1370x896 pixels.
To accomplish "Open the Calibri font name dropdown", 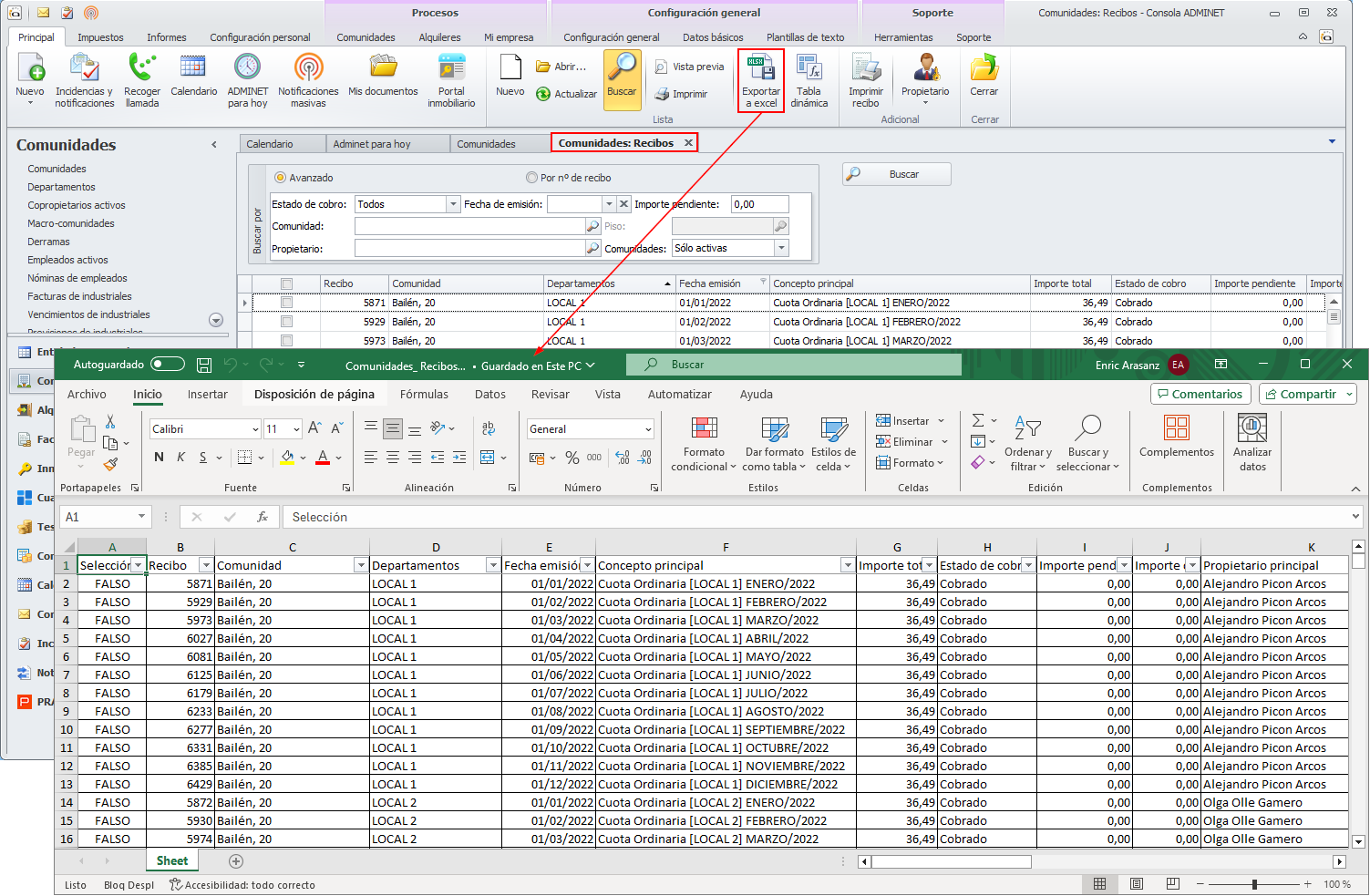I will pos(255,429).
